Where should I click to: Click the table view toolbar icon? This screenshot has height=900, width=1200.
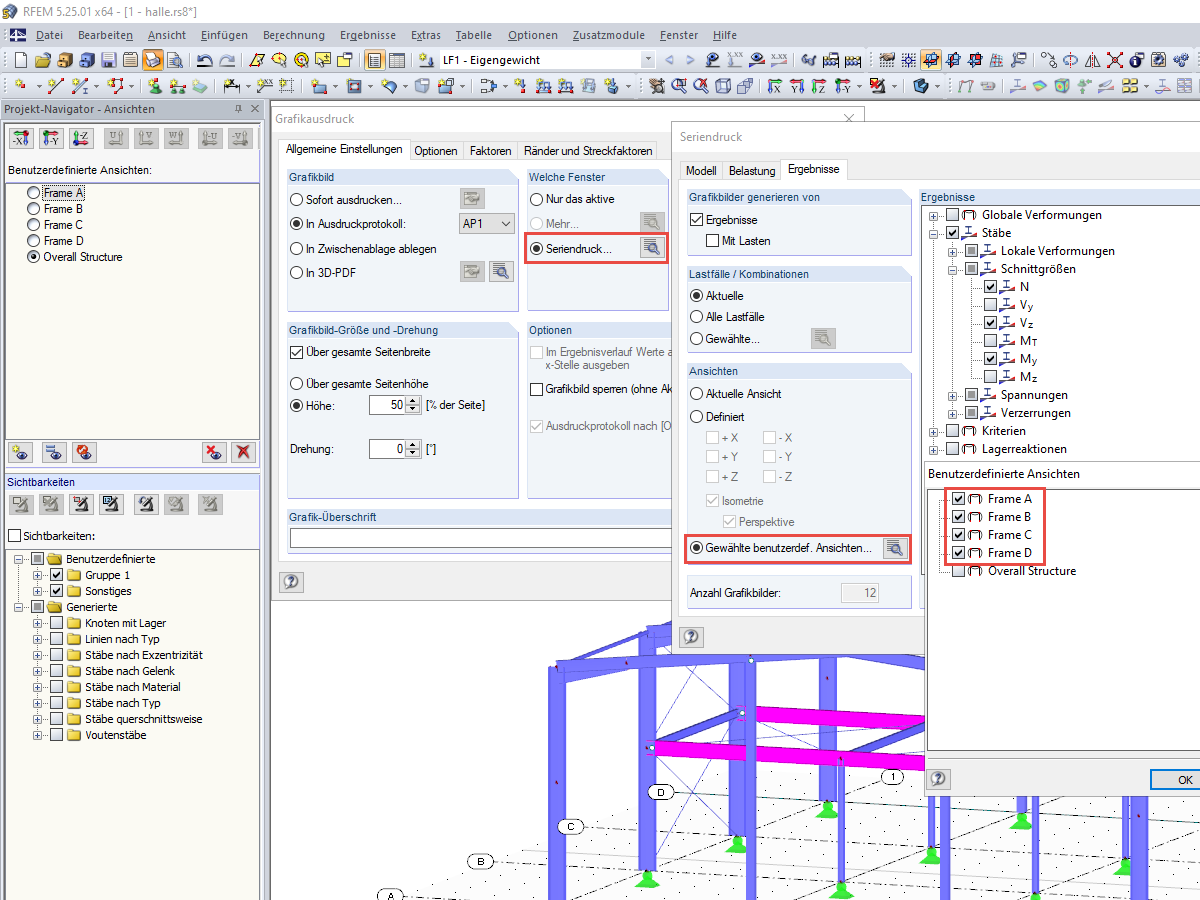397,60
